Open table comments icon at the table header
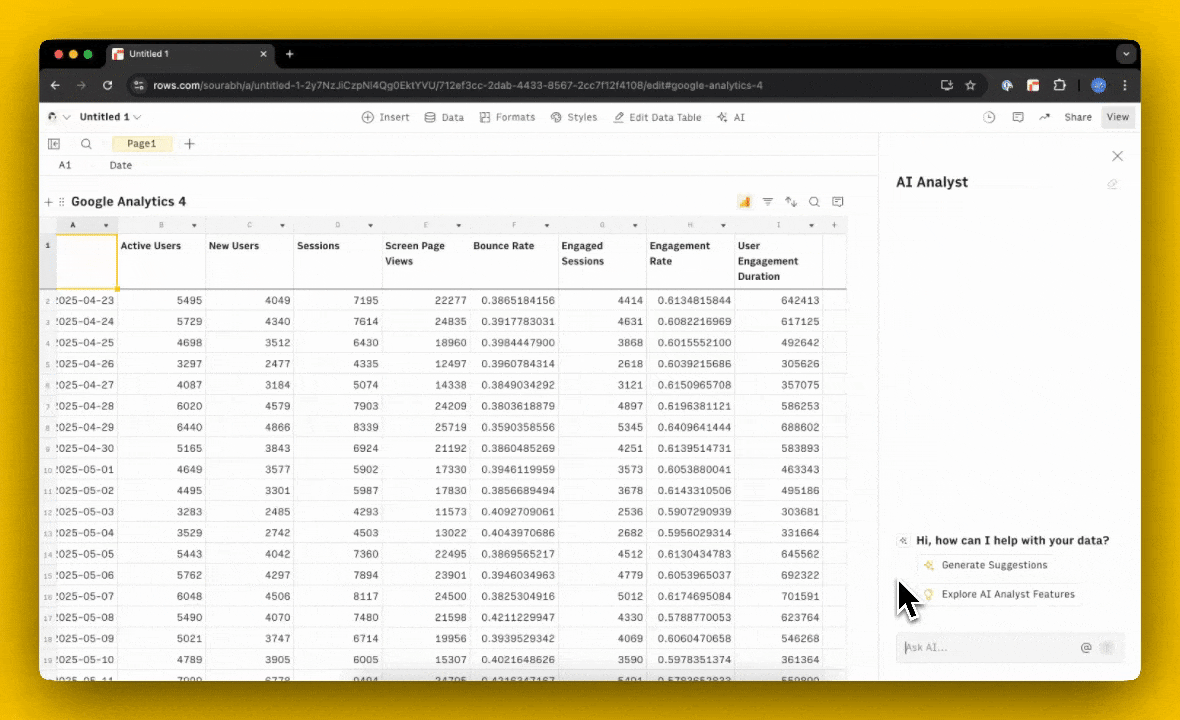 pos(838,202)
